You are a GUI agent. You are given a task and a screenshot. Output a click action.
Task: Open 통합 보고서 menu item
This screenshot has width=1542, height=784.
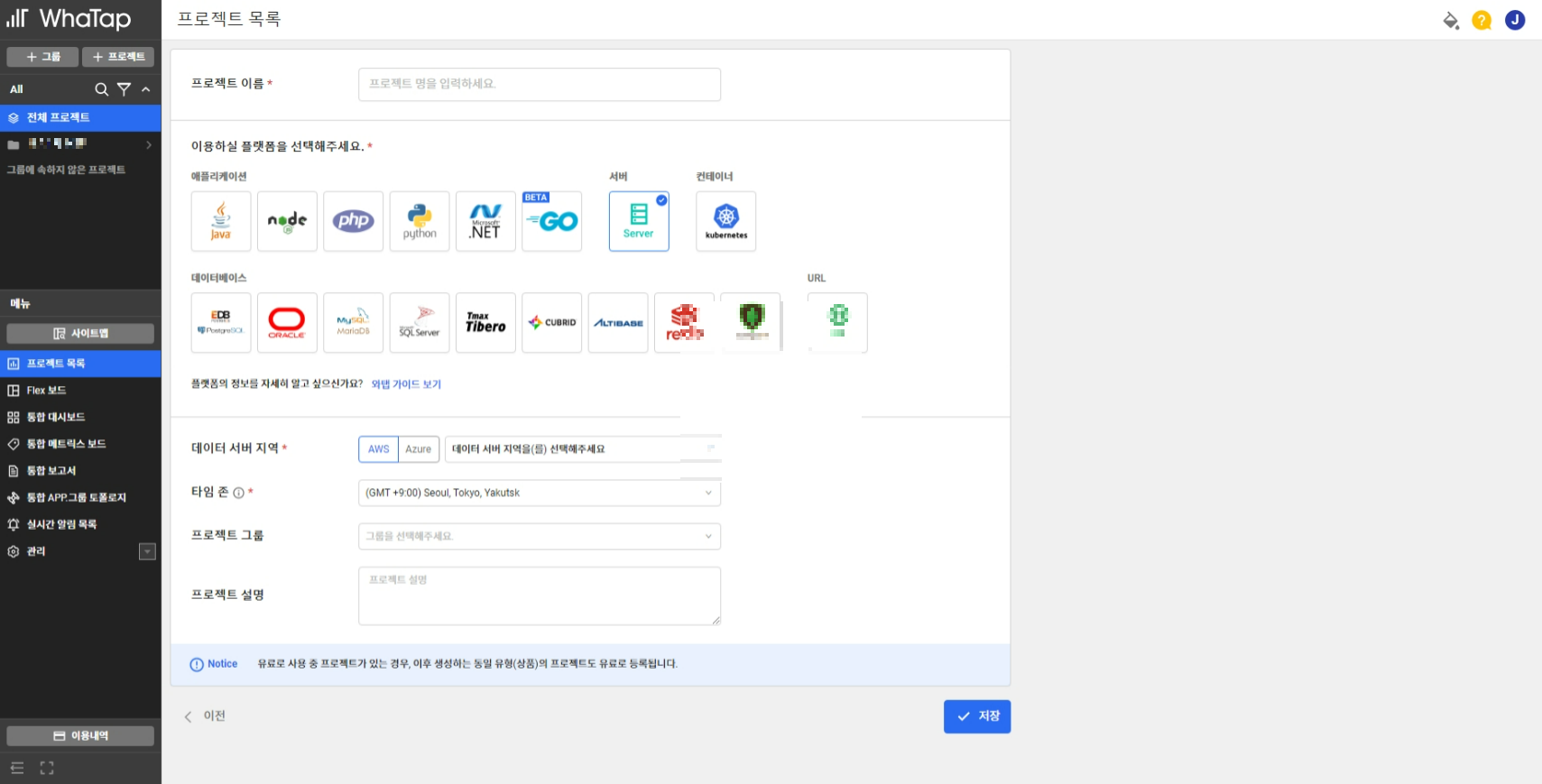[x=80, y=471]
